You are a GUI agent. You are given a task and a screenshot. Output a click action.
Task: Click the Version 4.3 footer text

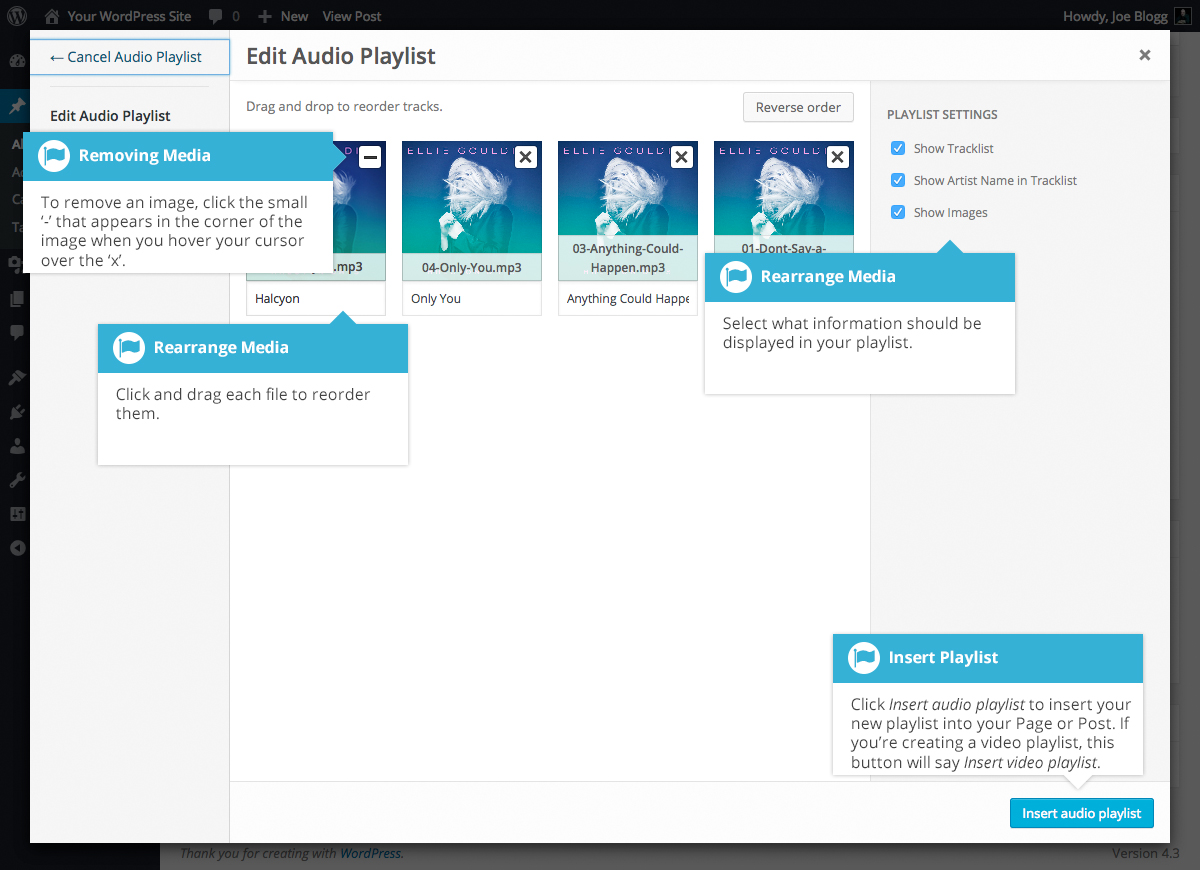[x=1146, y=853]
